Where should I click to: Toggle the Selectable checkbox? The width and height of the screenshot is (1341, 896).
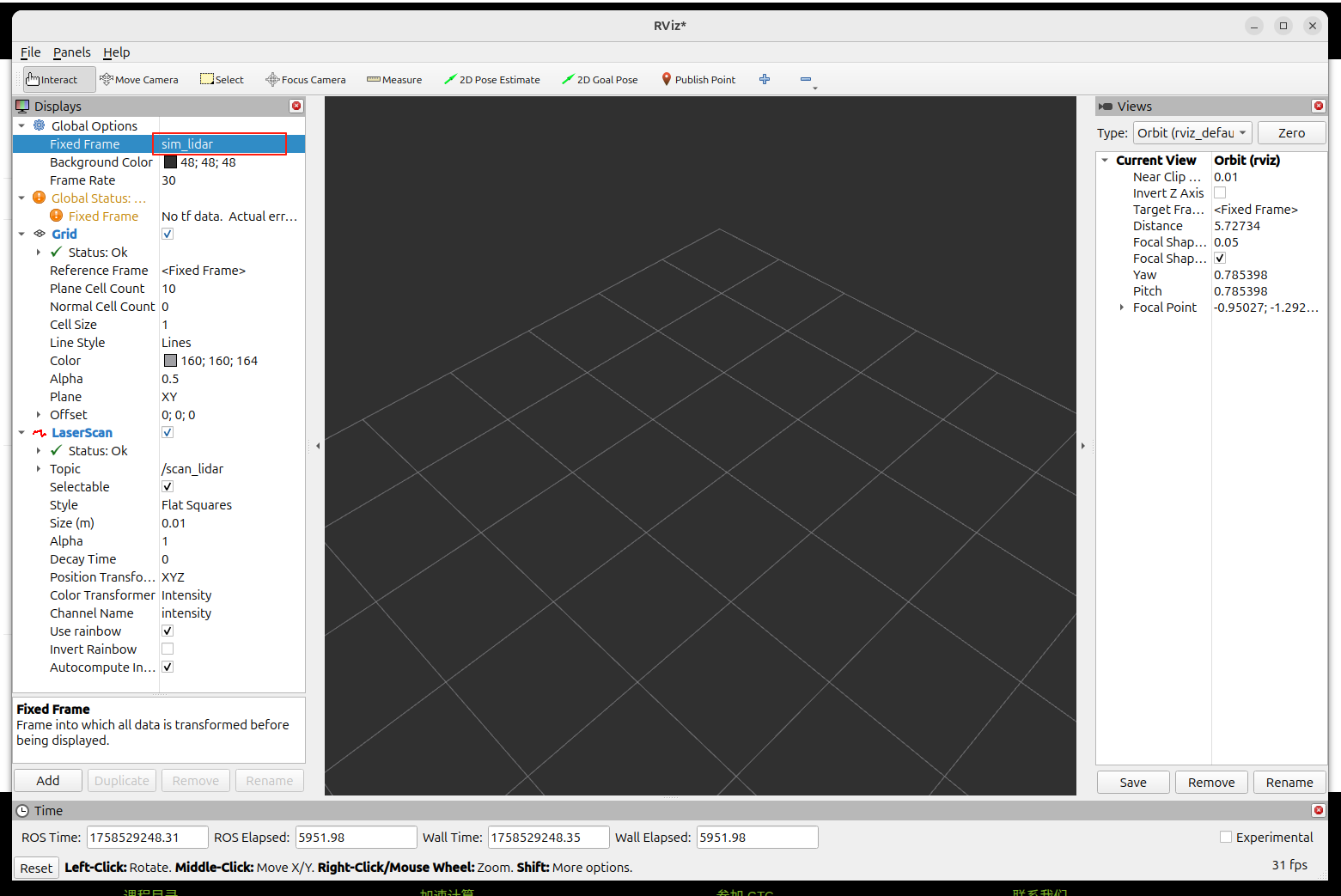pos(168,486)
